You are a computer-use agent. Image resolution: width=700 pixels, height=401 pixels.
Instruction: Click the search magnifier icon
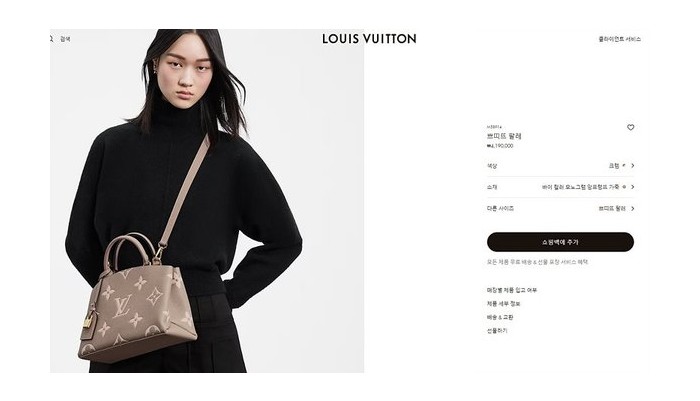(x=51, y=39)
